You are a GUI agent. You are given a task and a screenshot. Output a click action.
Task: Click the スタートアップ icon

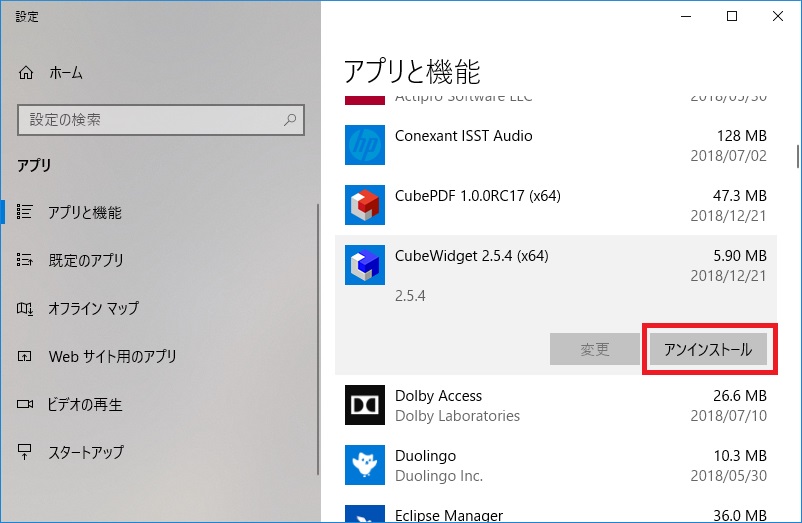coord(24,452)
